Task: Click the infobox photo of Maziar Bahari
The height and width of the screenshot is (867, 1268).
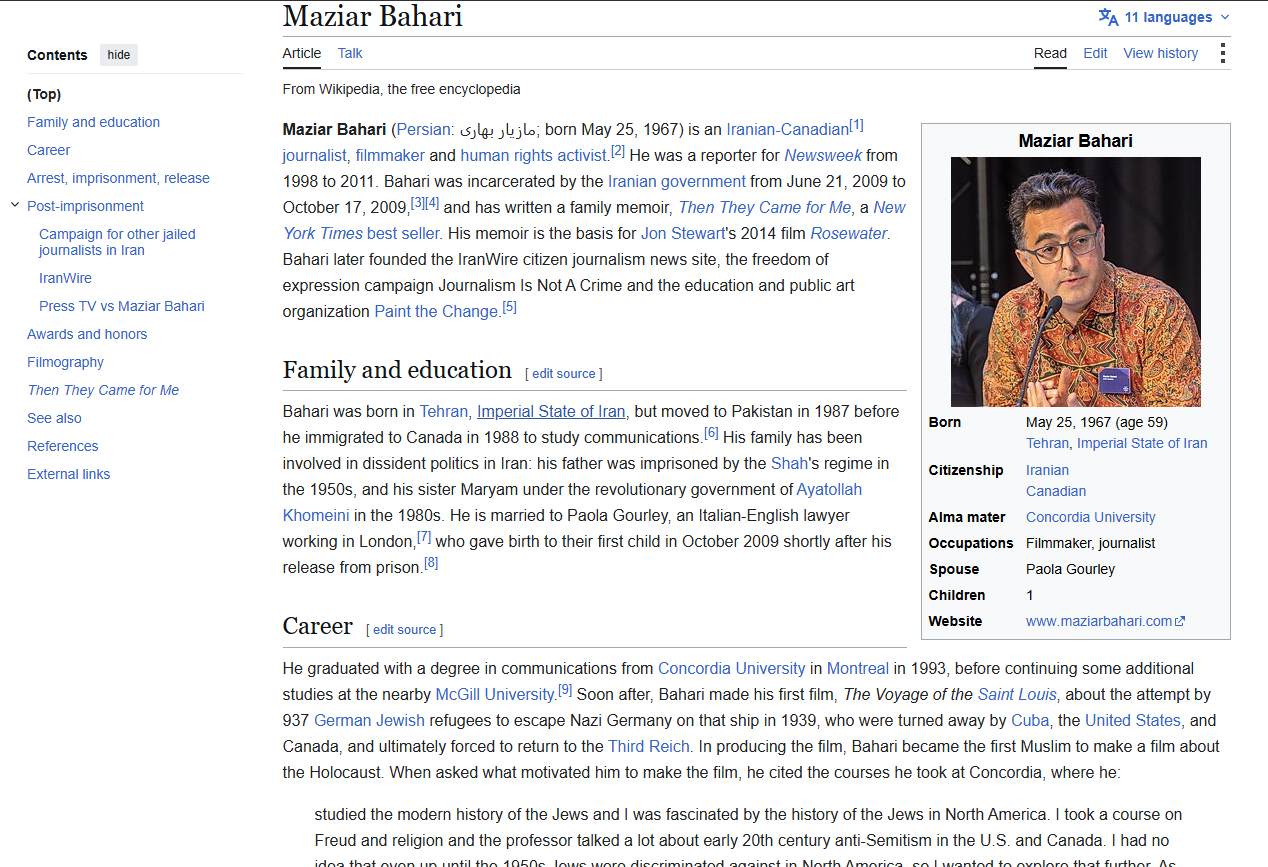Action: 1075,281
